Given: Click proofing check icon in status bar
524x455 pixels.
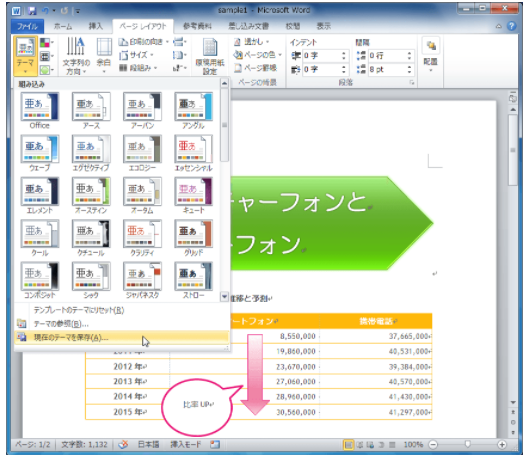Looking at the screenshot, I should tap(123, 445).
